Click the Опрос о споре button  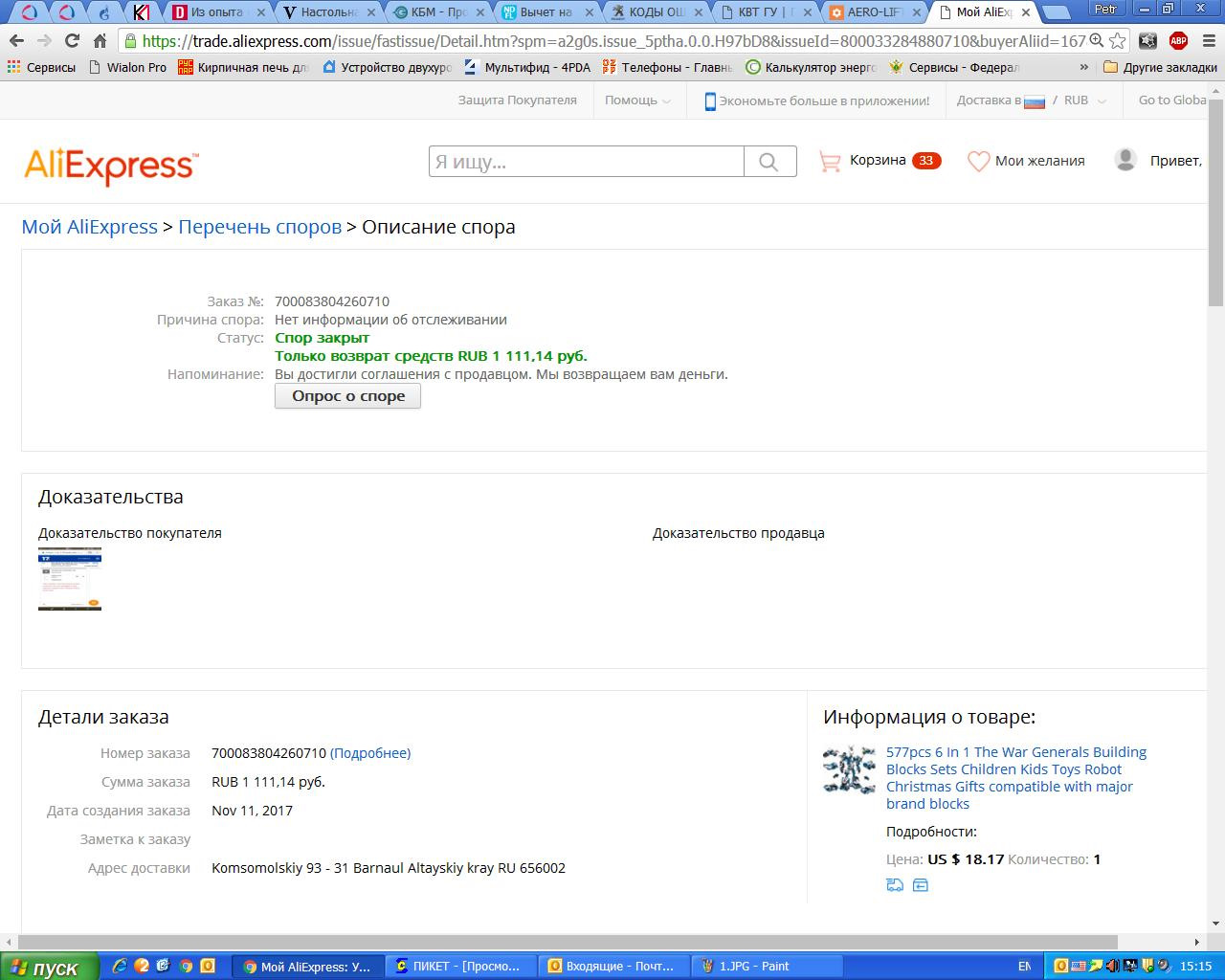point(347,396)
